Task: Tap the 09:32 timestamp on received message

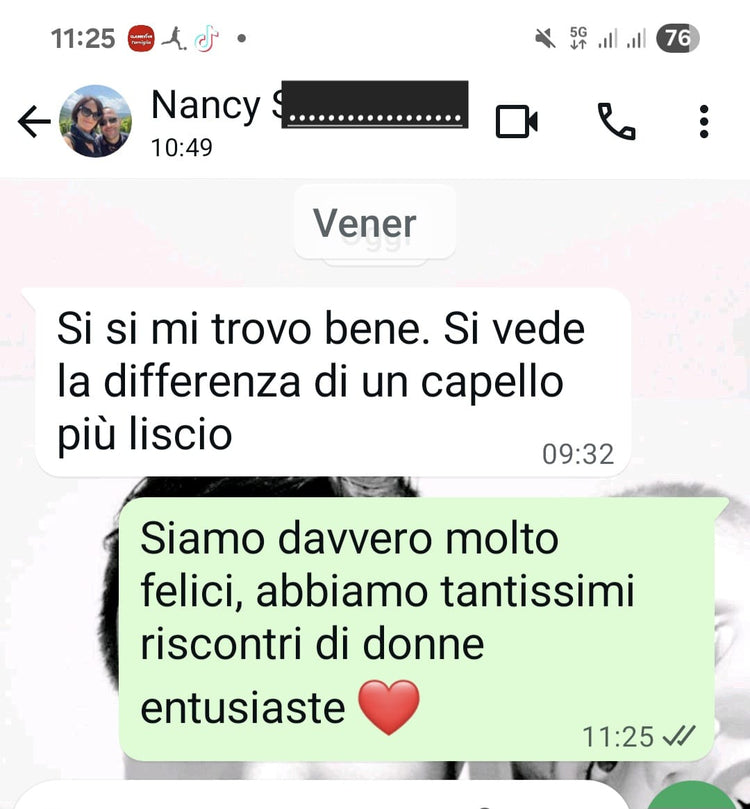Action: [x=578, y=455]
